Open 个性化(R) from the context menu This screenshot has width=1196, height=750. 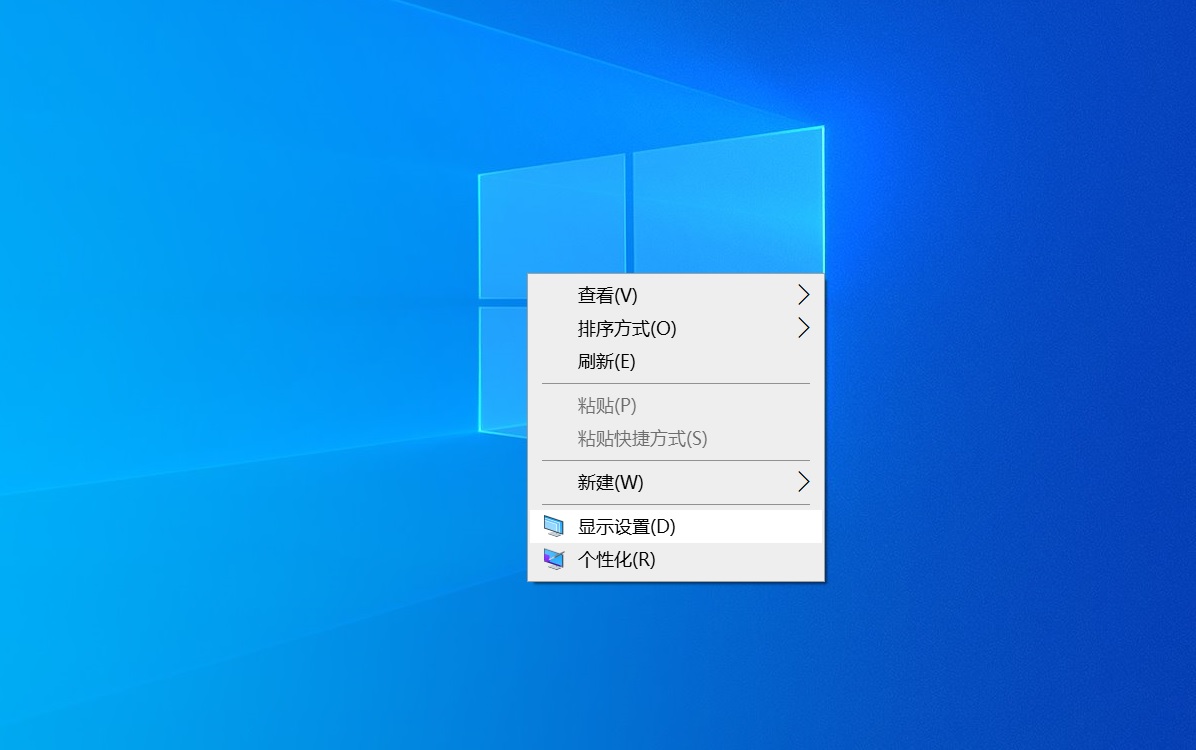click(x=676, y=560)
